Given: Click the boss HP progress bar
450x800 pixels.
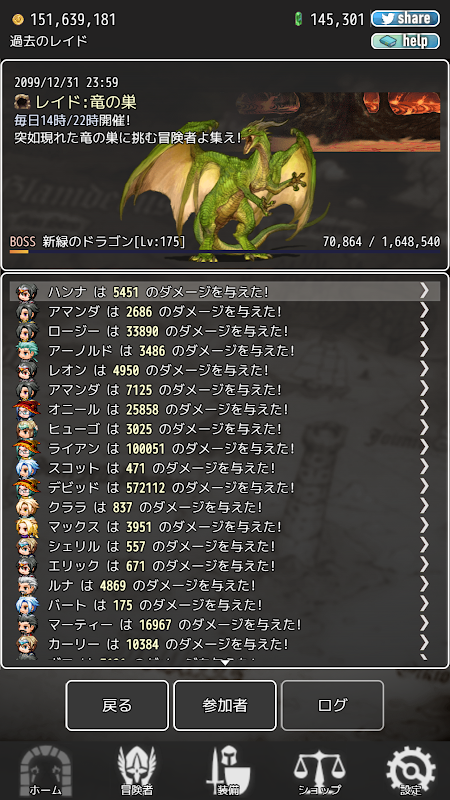Looking at the screenshot, I should (224, 252).
